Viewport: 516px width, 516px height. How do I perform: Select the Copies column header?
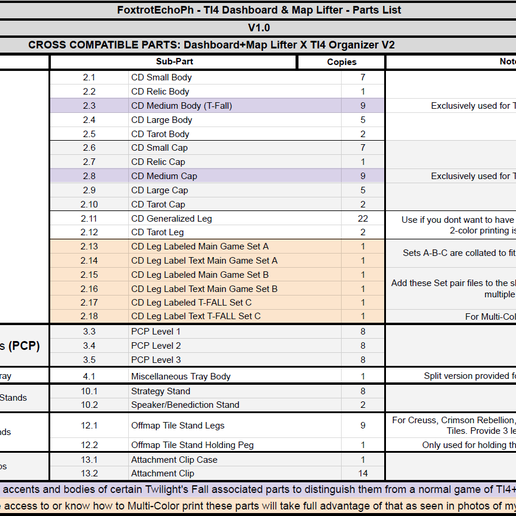(x=341, y=62)
